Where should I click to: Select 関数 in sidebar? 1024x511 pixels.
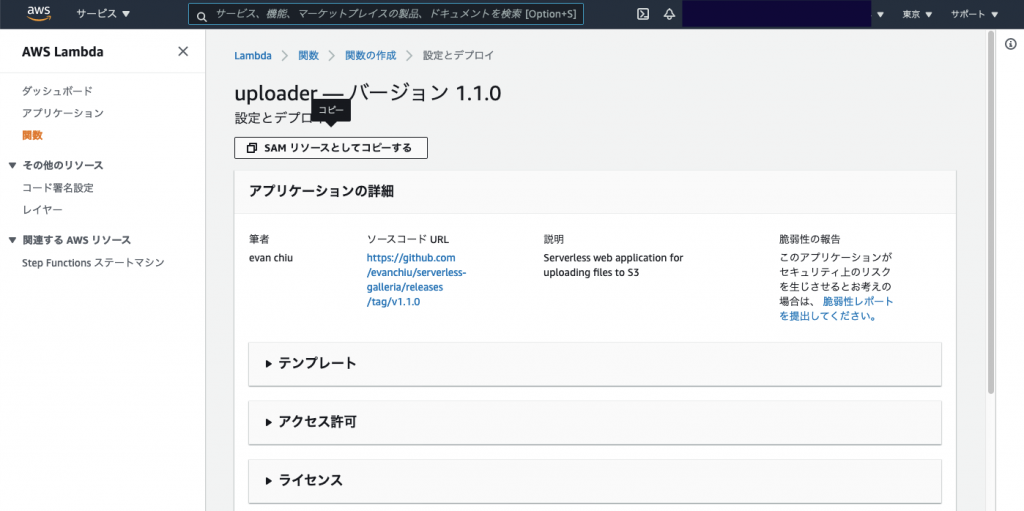(32, 135)
